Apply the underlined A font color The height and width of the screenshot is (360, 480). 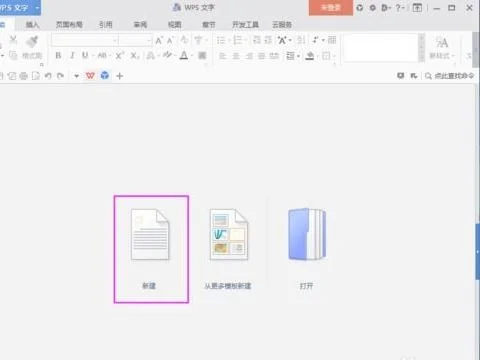(184, 55)
